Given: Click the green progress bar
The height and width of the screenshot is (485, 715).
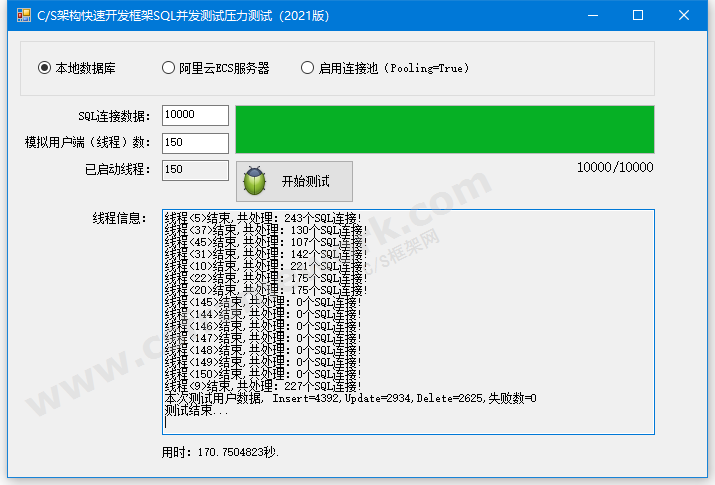Looking at the screenshot, I should point(445,129).
